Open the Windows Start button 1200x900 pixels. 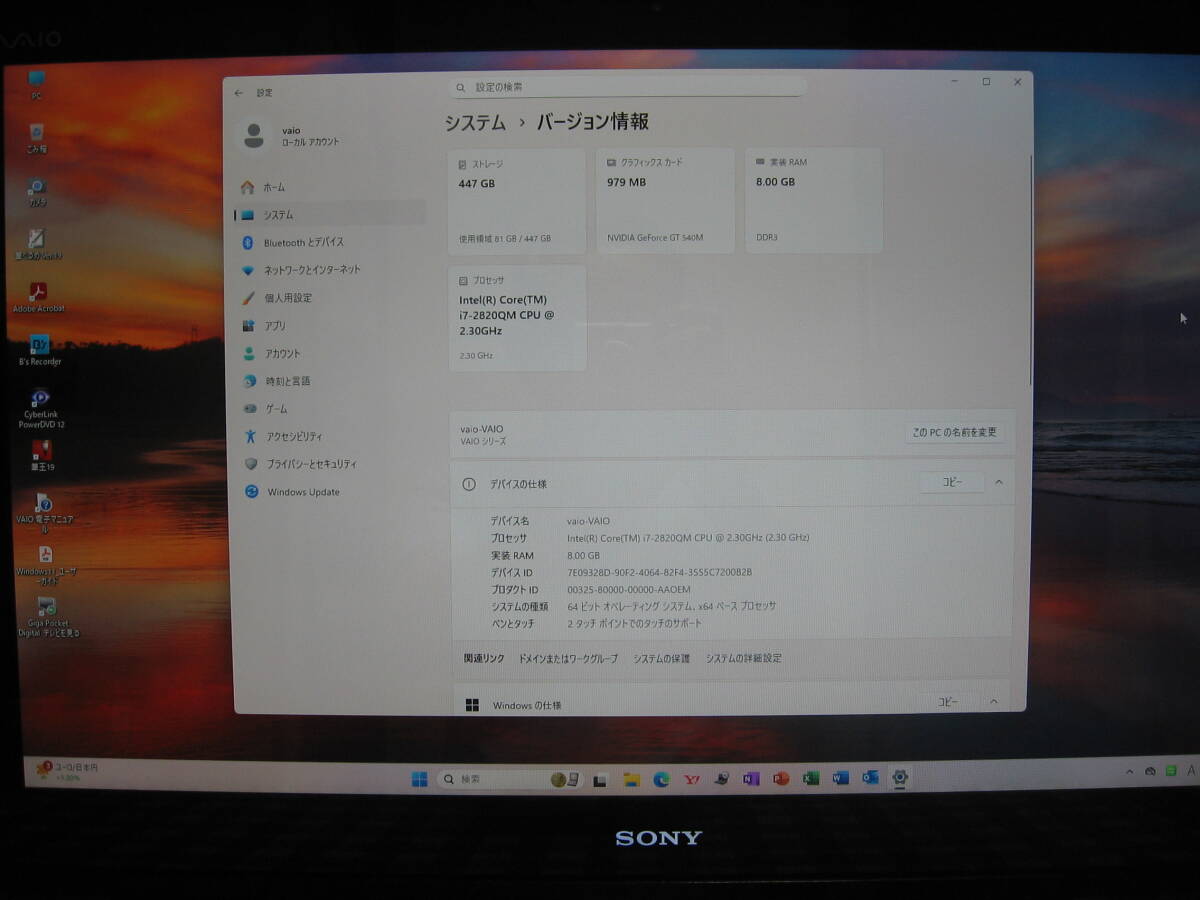[x=419, y=779]
